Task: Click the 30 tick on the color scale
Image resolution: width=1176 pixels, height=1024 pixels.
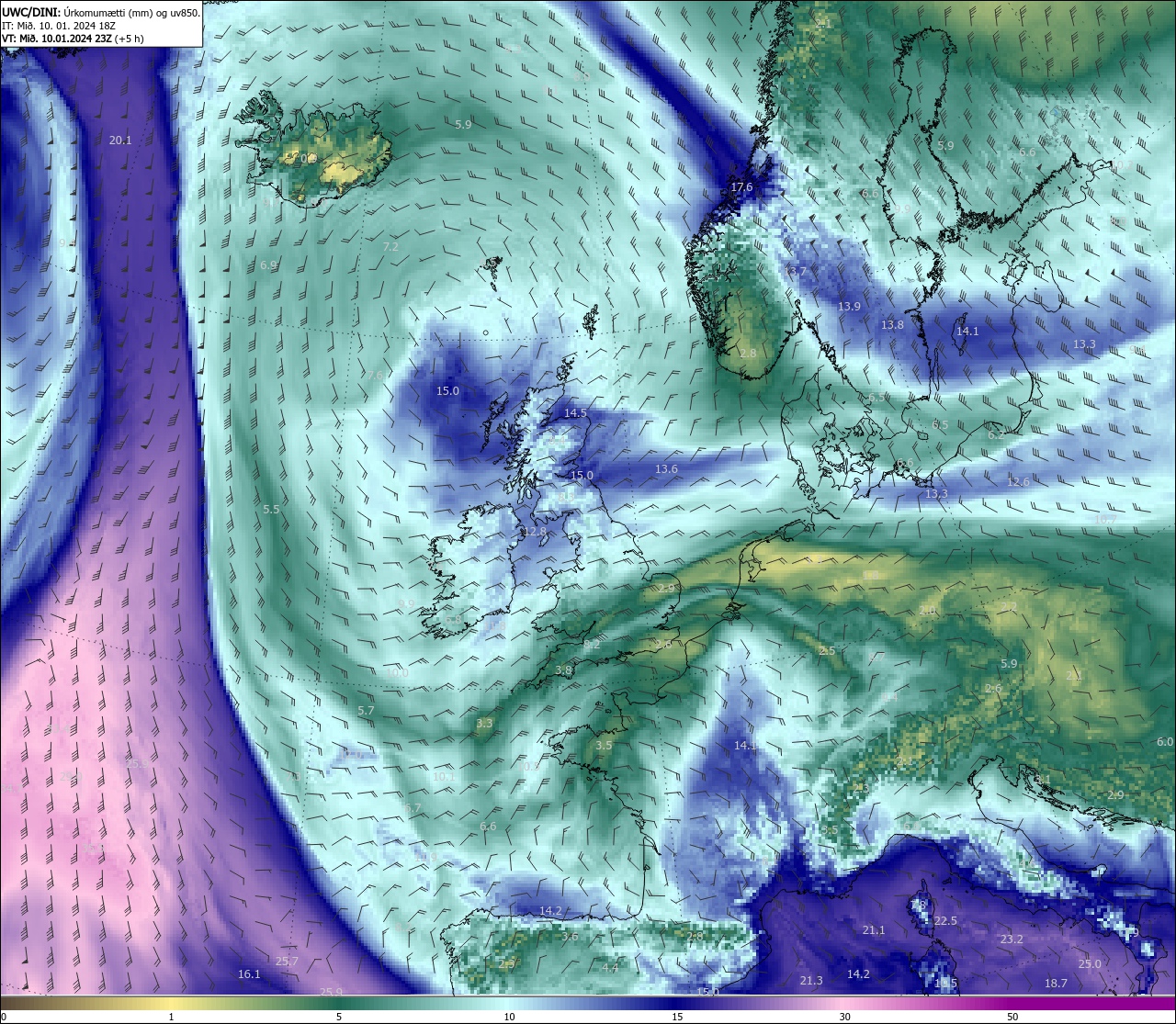Action: pos(844,1017)
